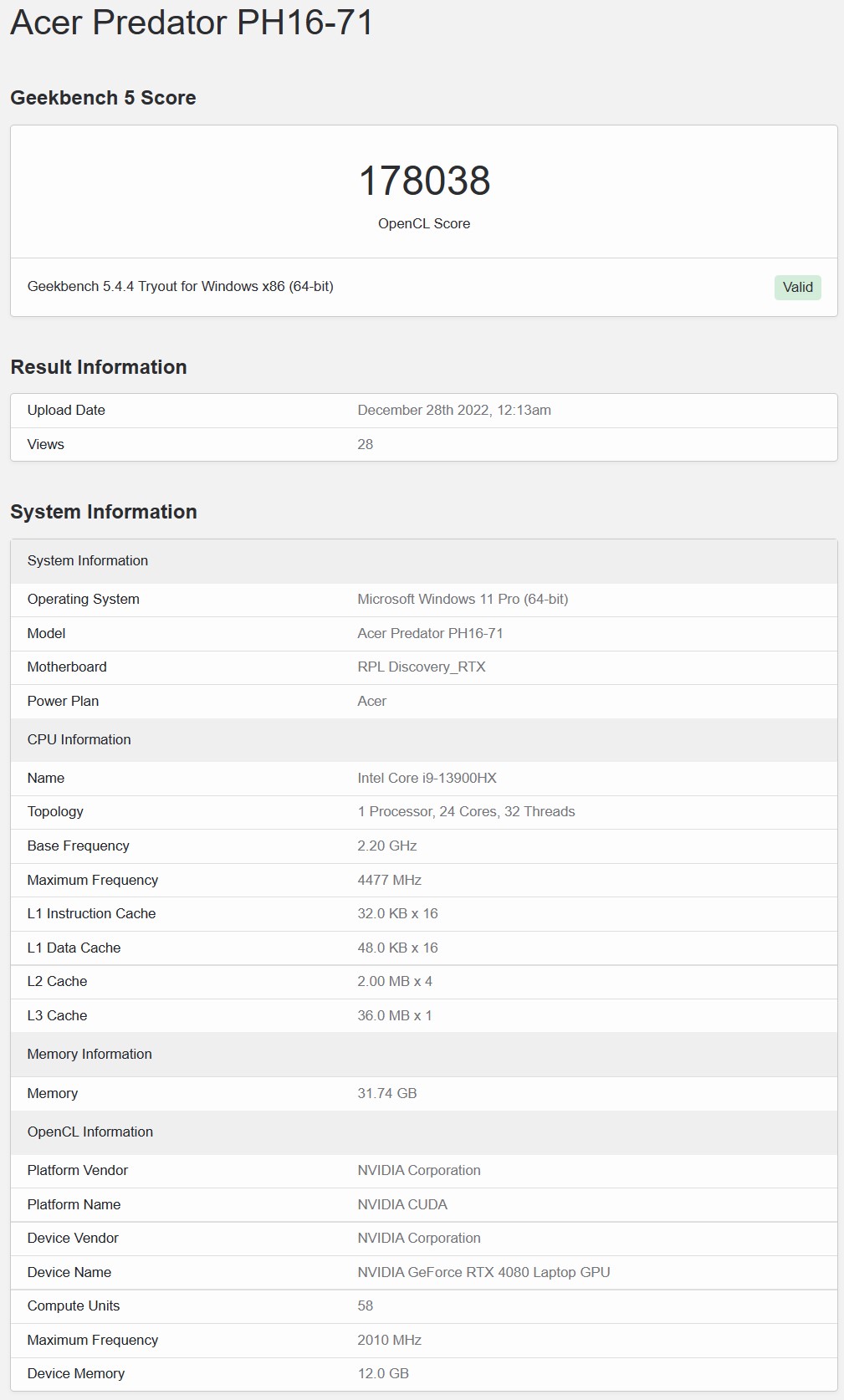Select the Compute Units value 58
This screenshot has height=1400, width=844.
click(366, 1305)
